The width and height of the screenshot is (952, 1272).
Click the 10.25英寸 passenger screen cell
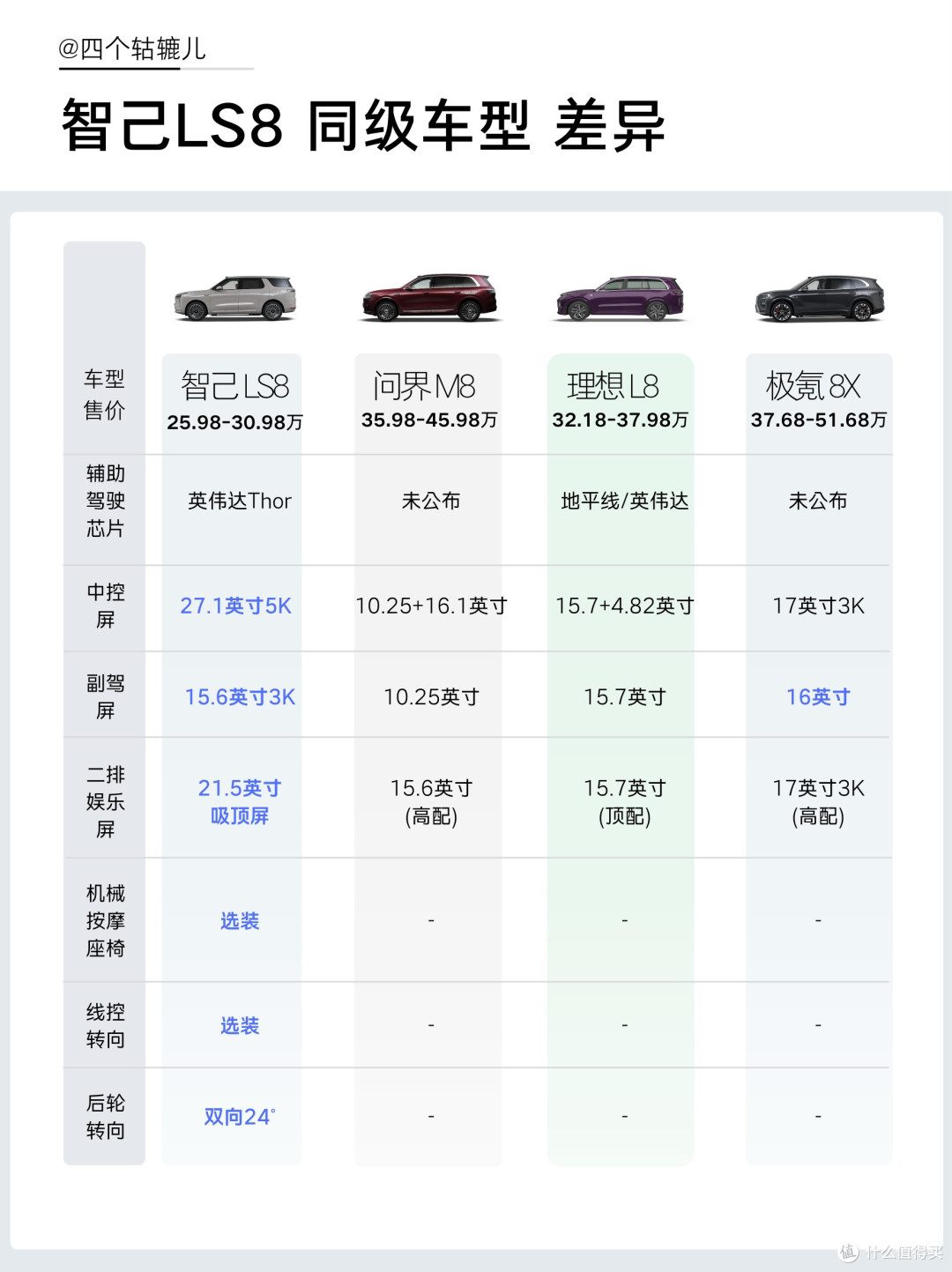pos(431,696)
